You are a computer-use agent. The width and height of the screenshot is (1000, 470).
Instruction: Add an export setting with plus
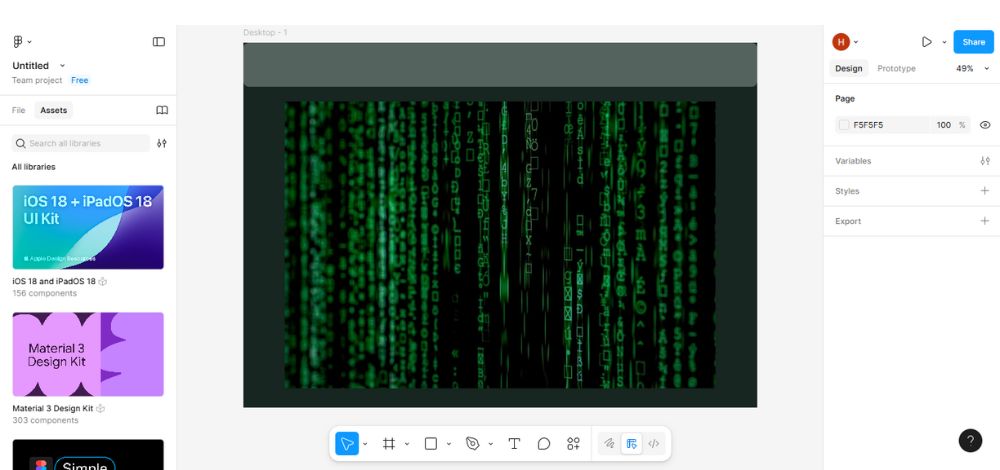pyautogui.click(x=985, y=221)
